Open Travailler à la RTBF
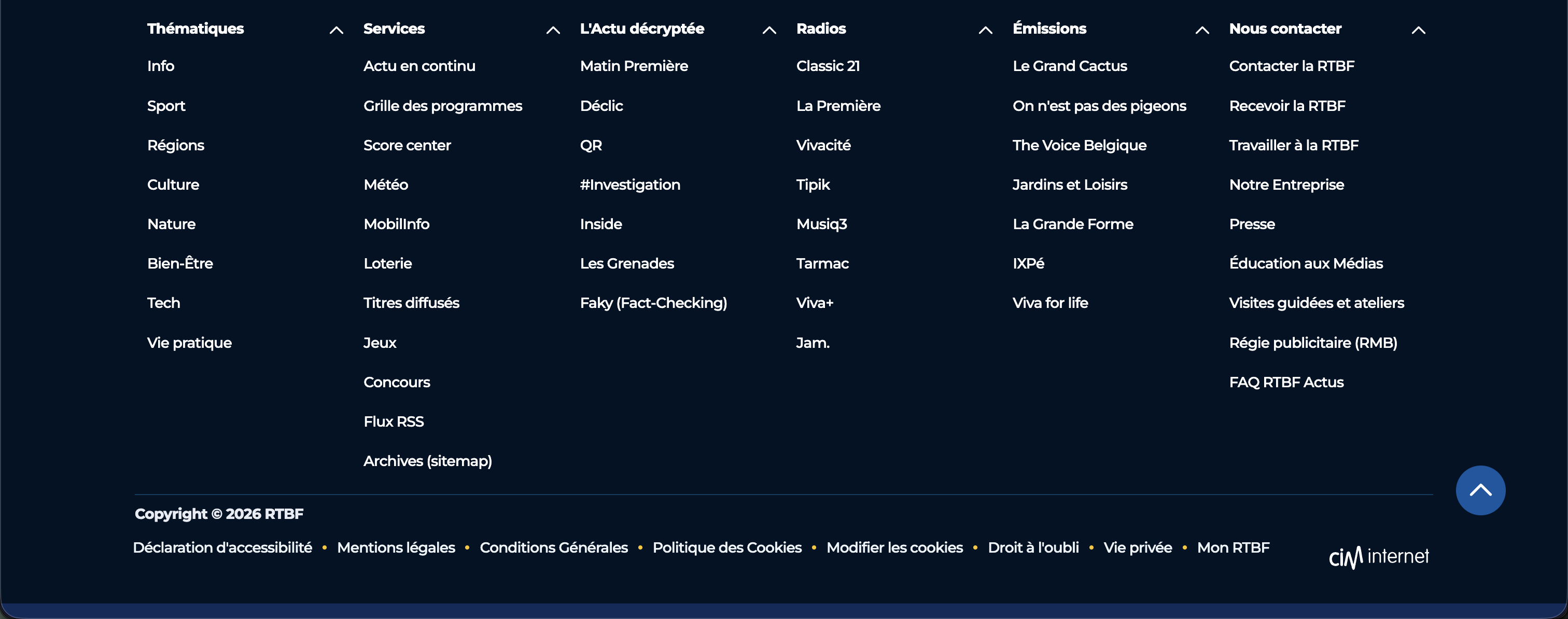 click(x=1294, y=146)
